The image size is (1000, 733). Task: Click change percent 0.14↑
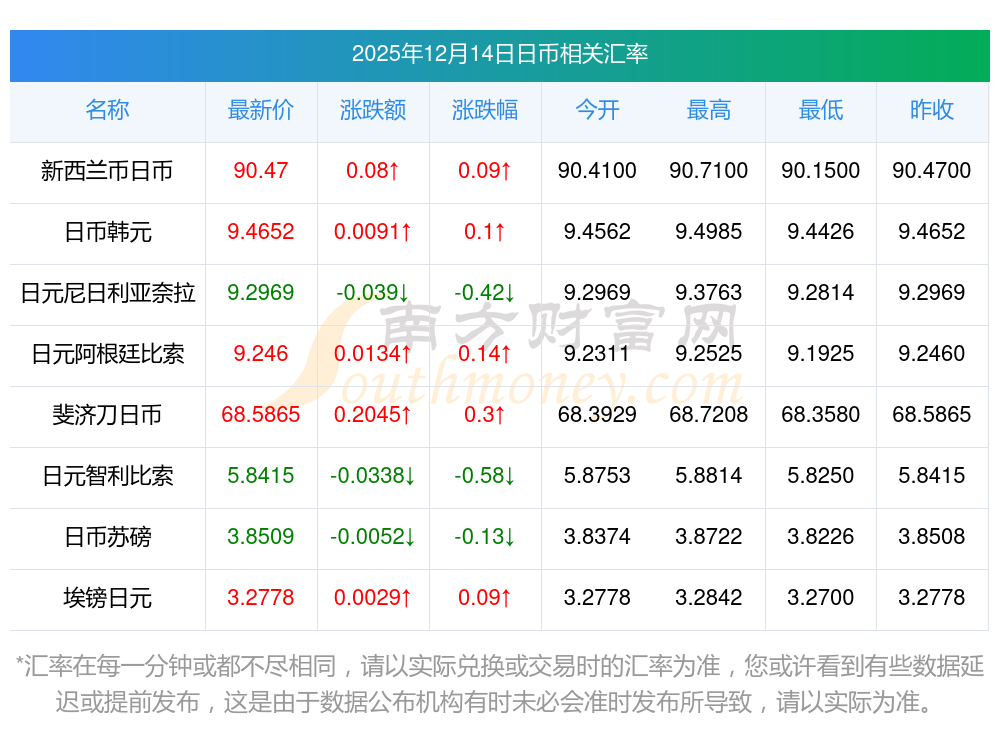point(485,353)
